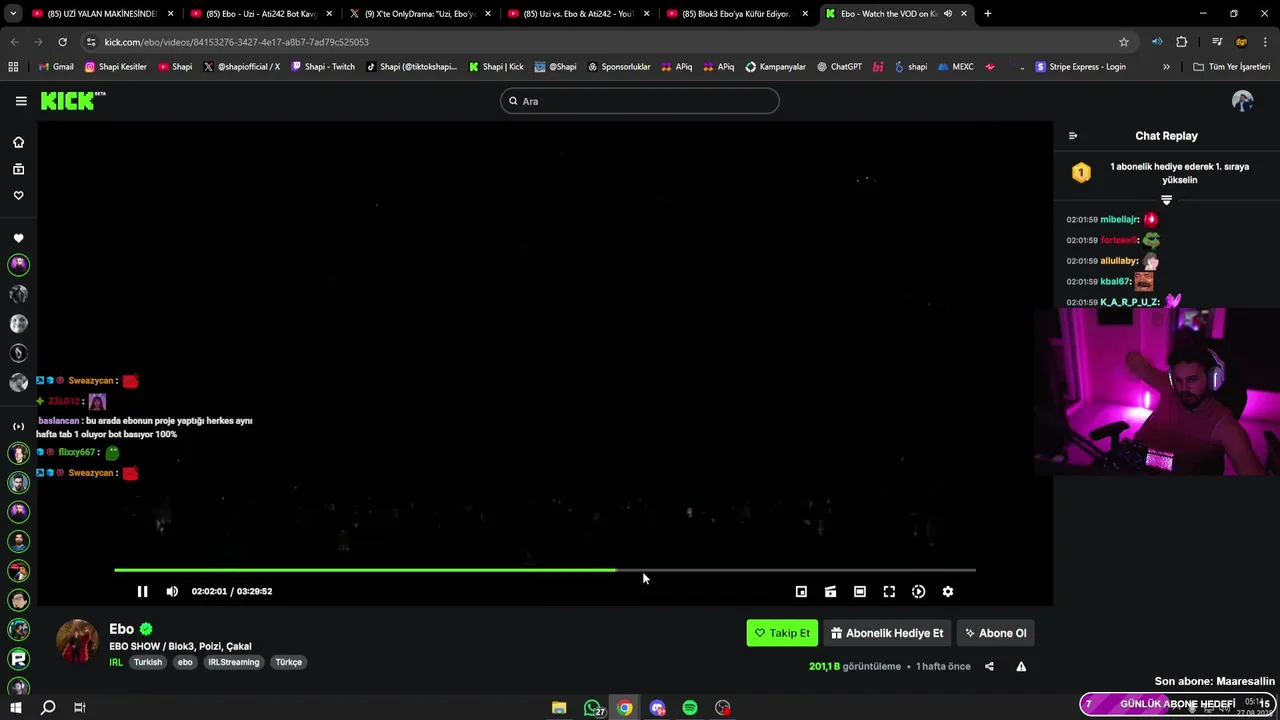Screen dimensions: 1280x720
Task: Open Chrome apps grid shortcut
Action: pos(13,67)
